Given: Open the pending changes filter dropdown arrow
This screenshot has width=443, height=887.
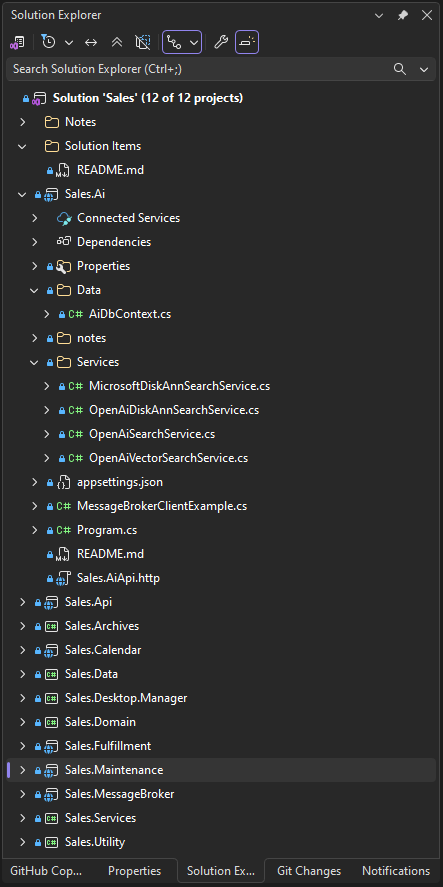Looking at the screenshot, I should [69, 42].
